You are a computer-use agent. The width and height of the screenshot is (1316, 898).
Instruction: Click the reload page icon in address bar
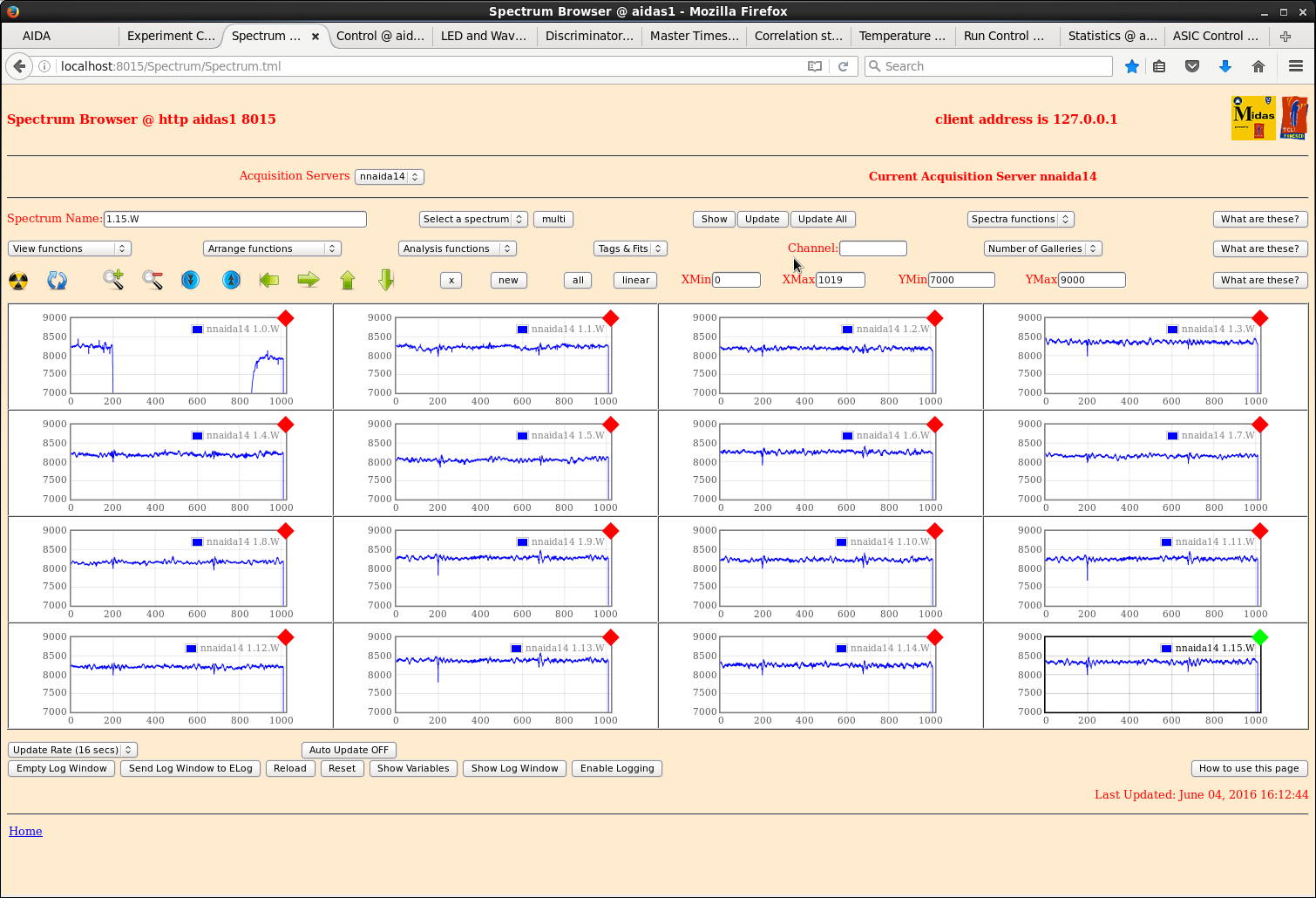843,66
